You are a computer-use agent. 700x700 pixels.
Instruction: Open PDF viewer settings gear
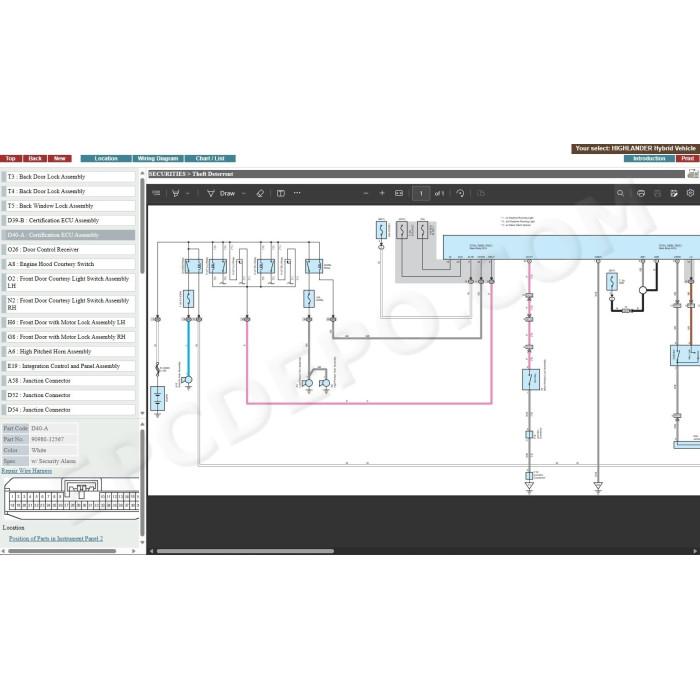coord(690,193)
